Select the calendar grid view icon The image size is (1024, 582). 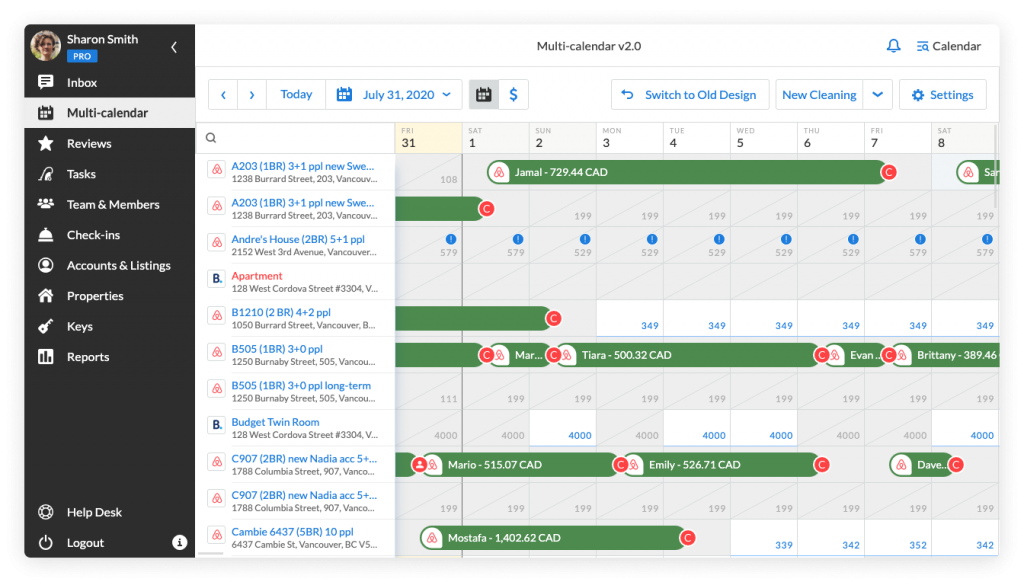(486, 94)
